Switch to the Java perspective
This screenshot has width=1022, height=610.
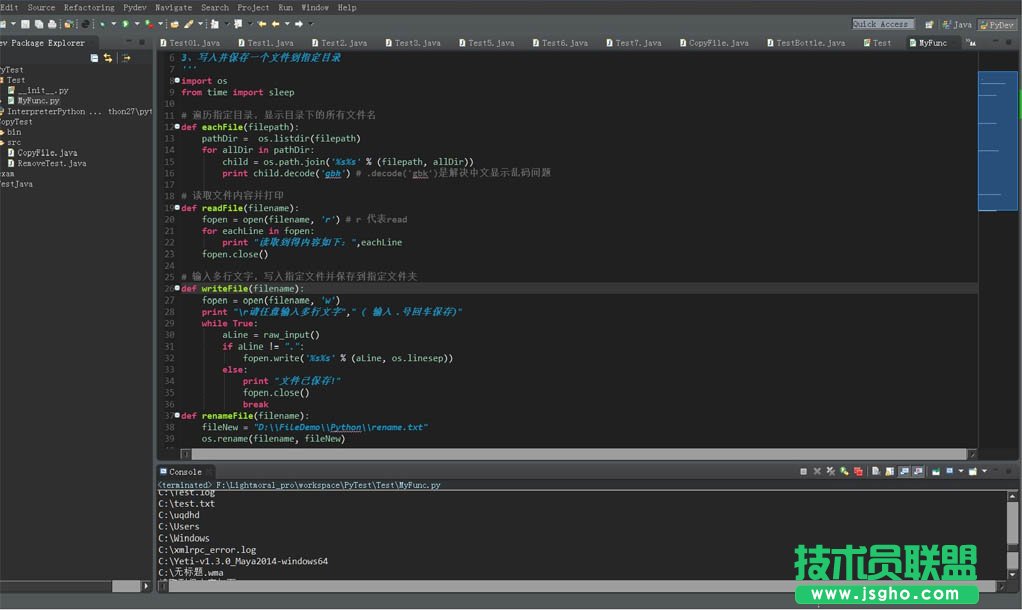[x=958, y=24]
